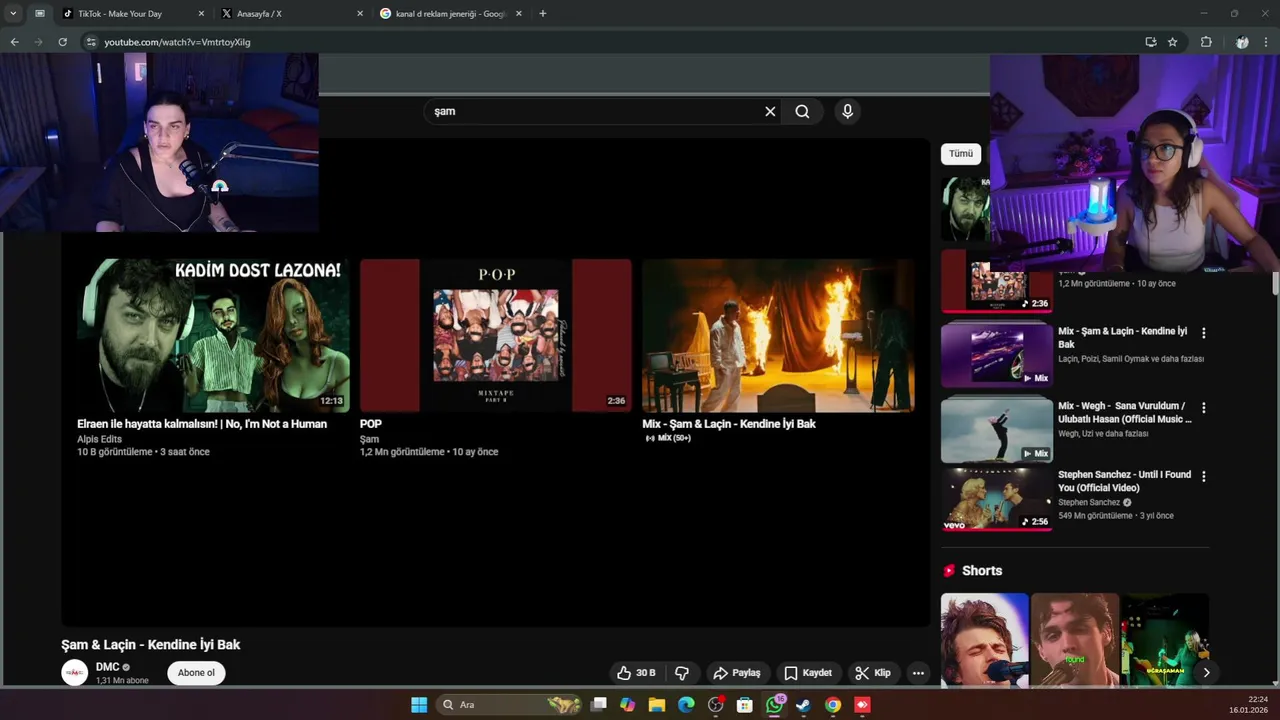Show next Shorts with the right chevron
The image size is (1280, 720).
1206,672
